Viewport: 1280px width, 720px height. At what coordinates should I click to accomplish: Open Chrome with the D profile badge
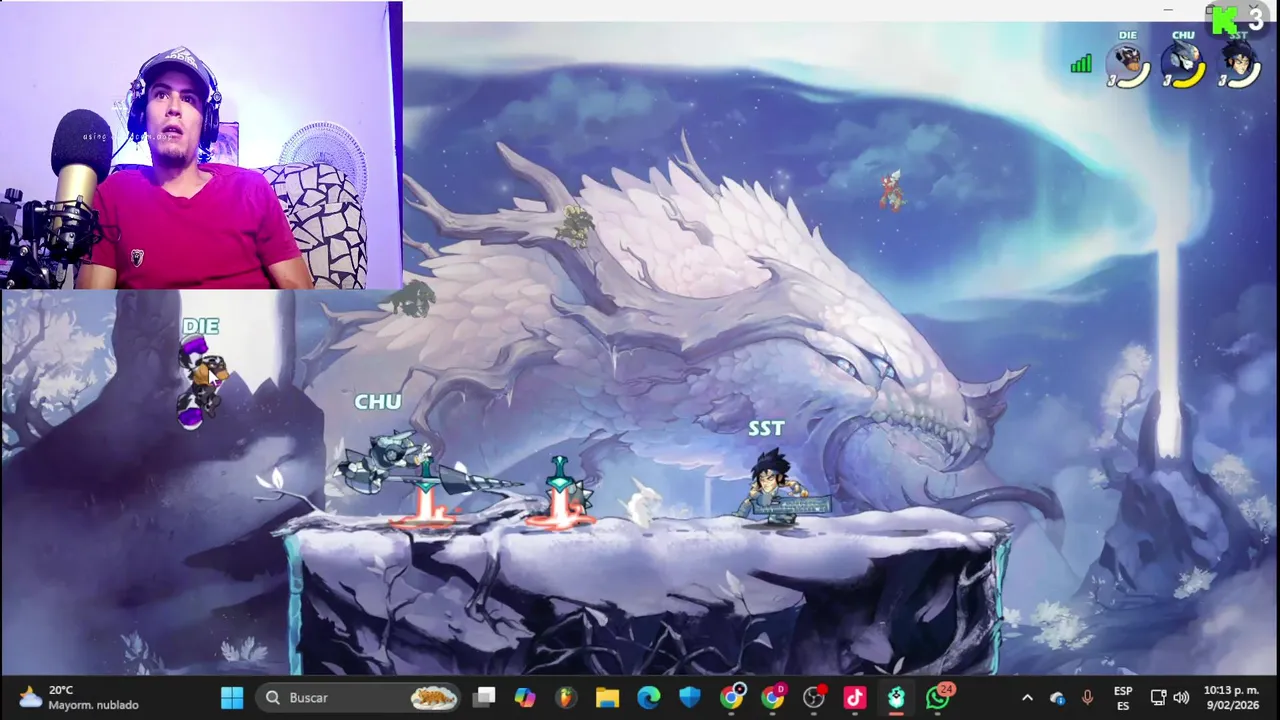coord(773,697)
